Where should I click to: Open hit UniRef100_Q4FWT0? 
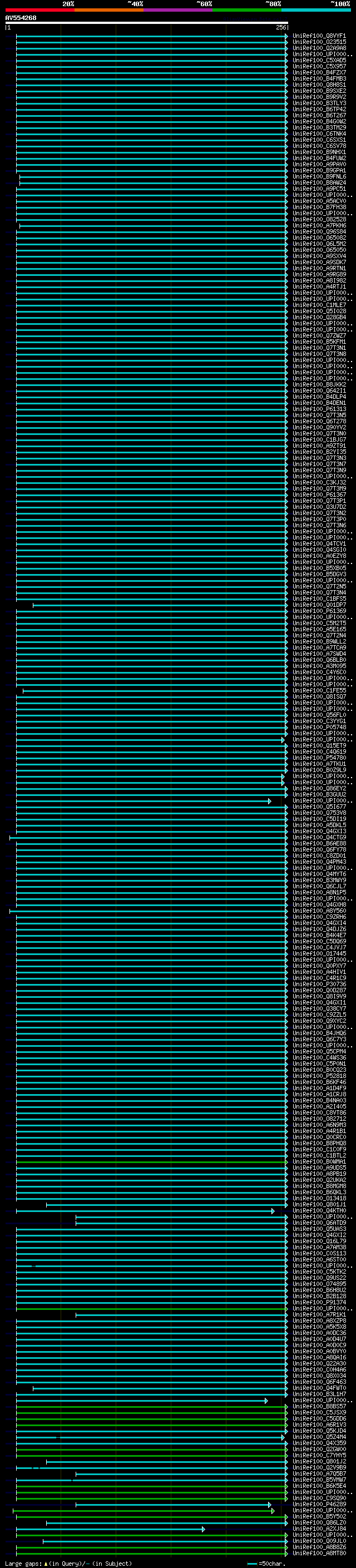(x=319, y=1388)
